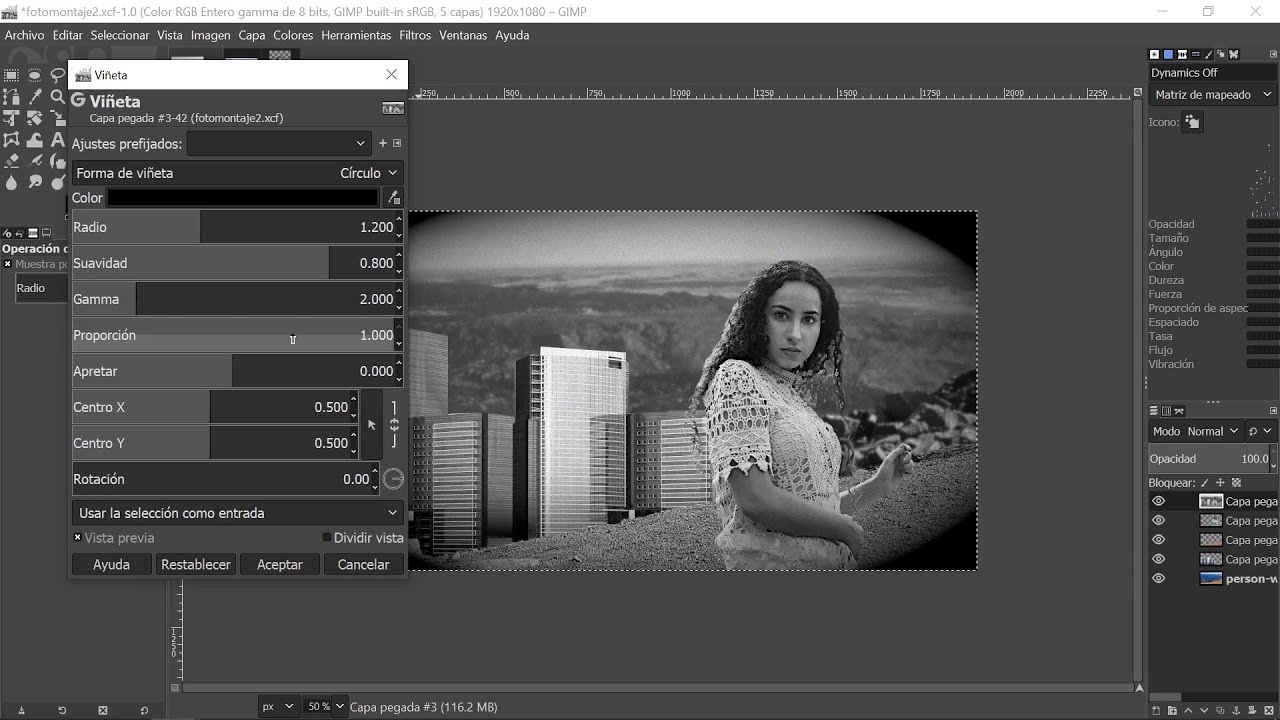Select the Text tool
Screen dimensions: 1280x720
(x=58, y=140)
